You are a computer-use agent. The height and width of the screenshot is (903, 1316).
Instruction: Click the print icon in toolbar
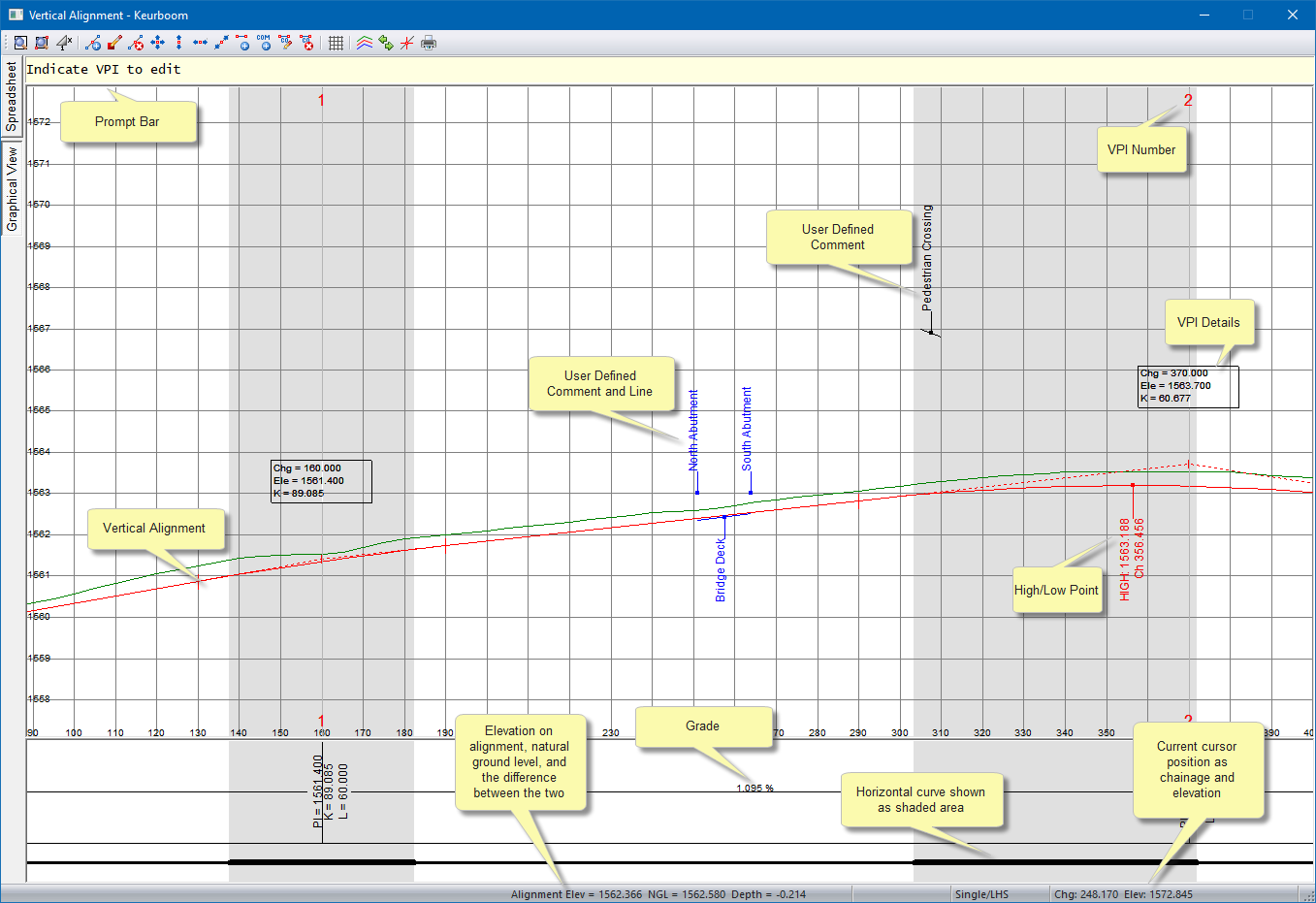(x=429, y=43)
